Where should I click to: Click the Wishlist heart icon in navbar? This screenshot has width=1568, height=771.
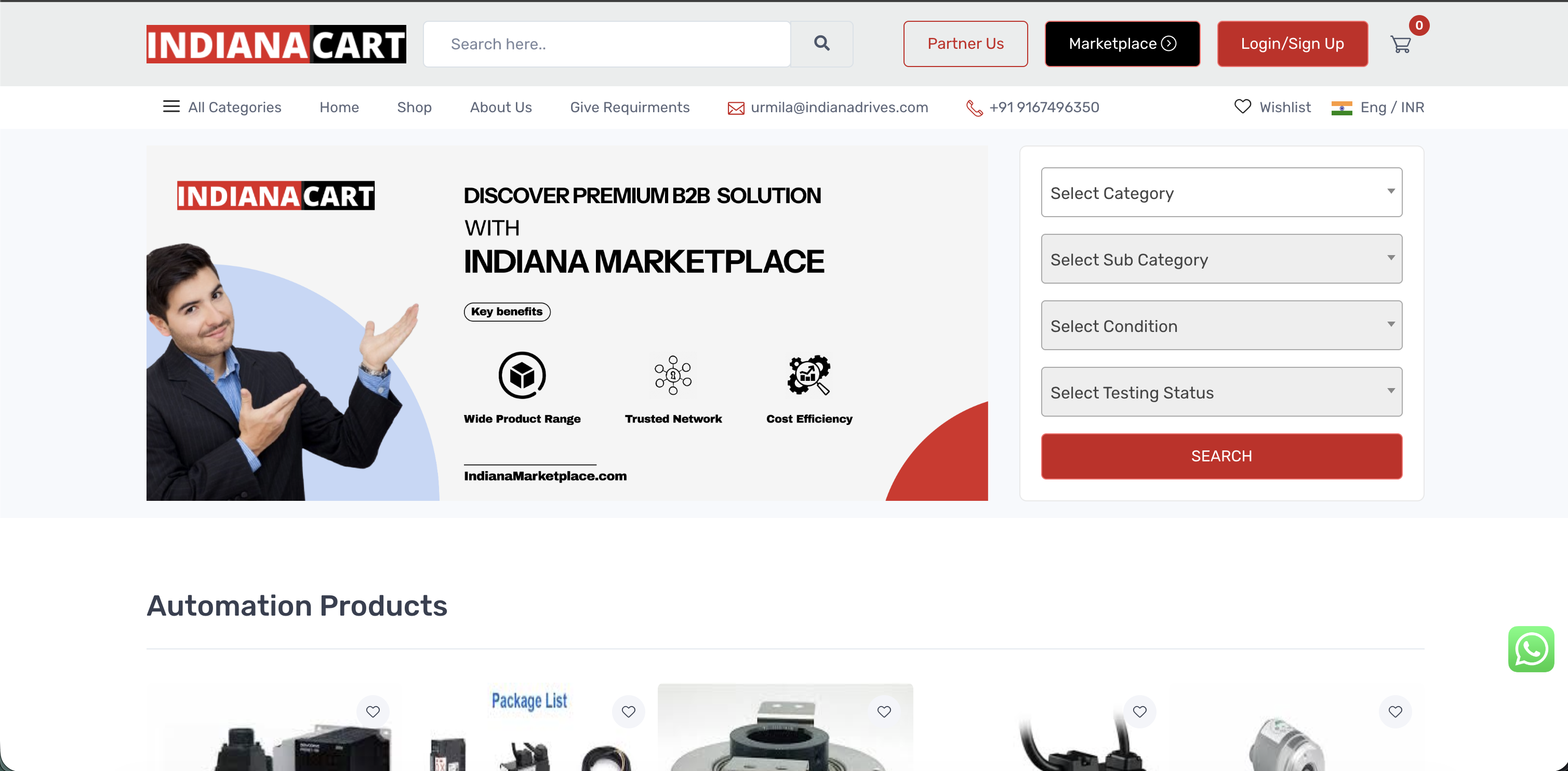(1242, 107)
